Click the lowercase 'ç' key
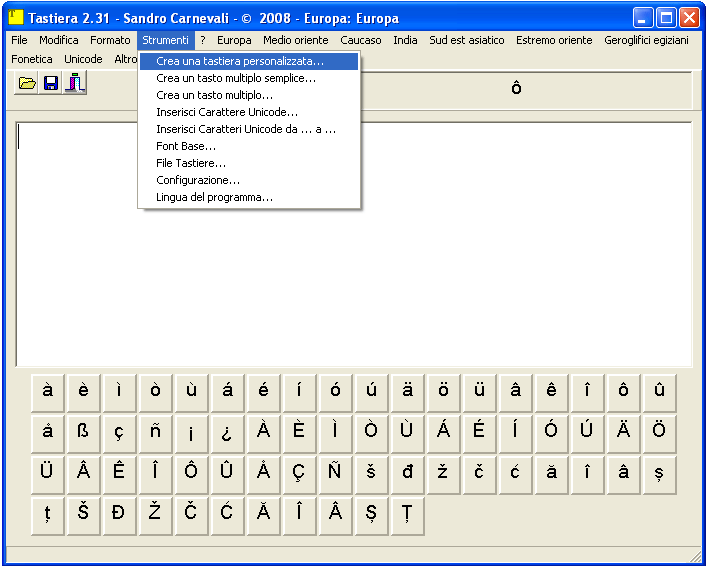The width and height of the screenshot is (709, 566). pos(119,433)
